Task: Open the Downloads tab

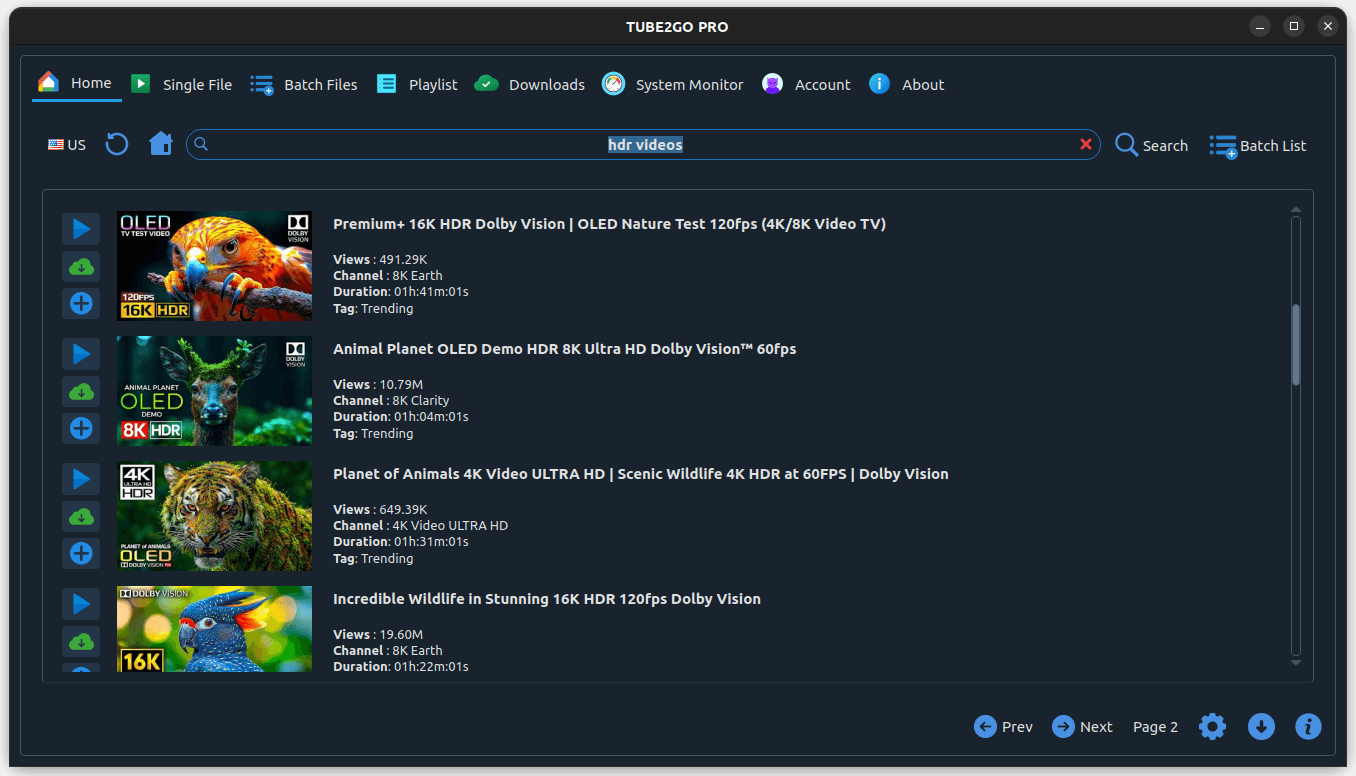Action: 530,85
